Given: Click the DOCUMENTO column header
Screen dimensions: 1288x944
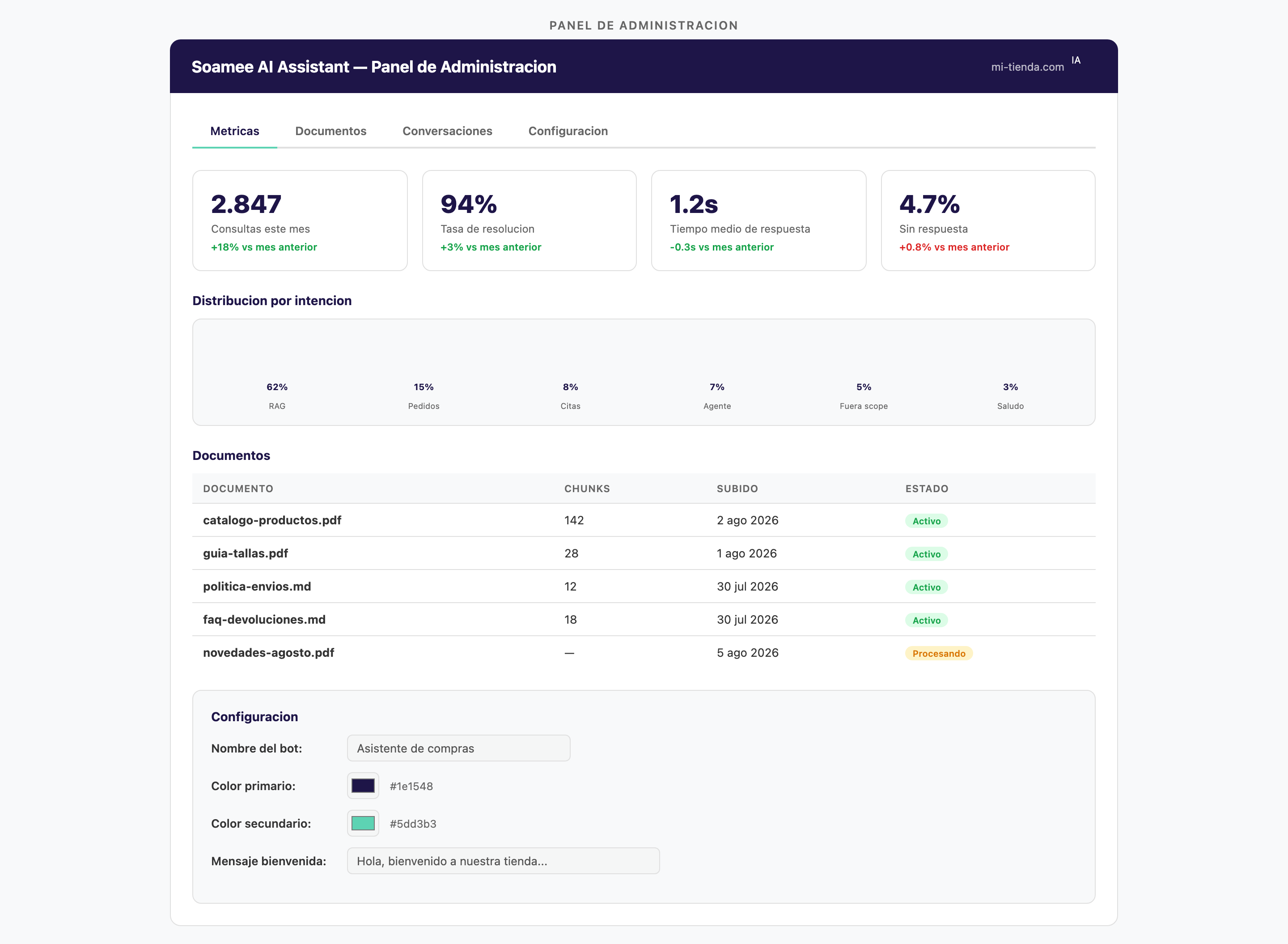Looking at the screenshot, I should click(238, 489).
